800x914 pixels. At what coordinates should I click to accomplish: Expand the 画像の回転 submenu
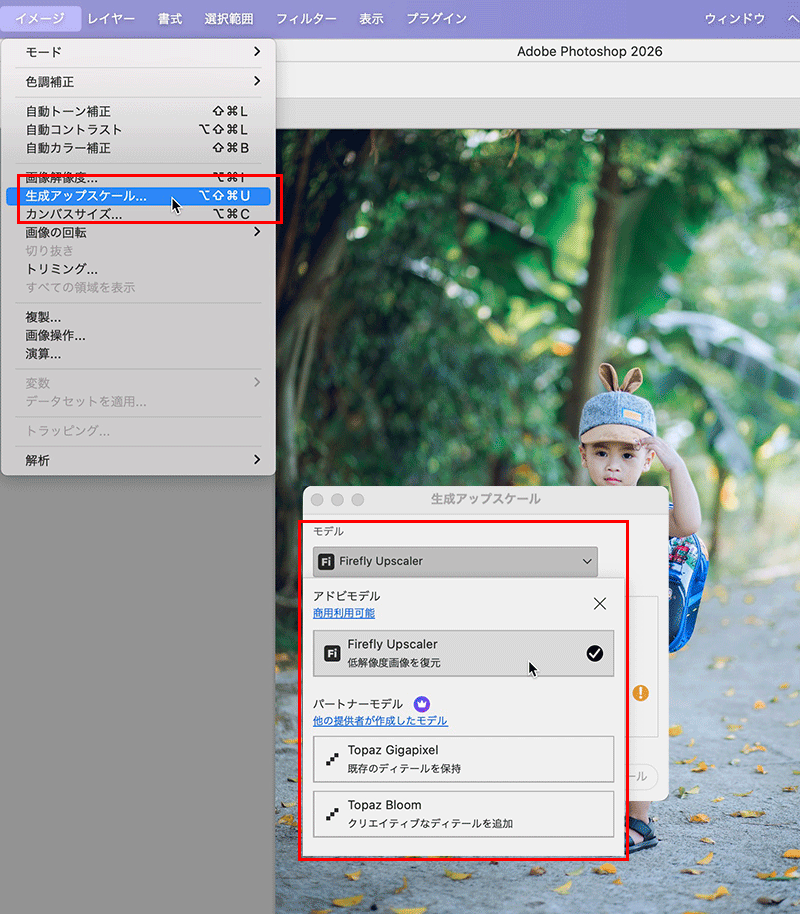(138, 232)
